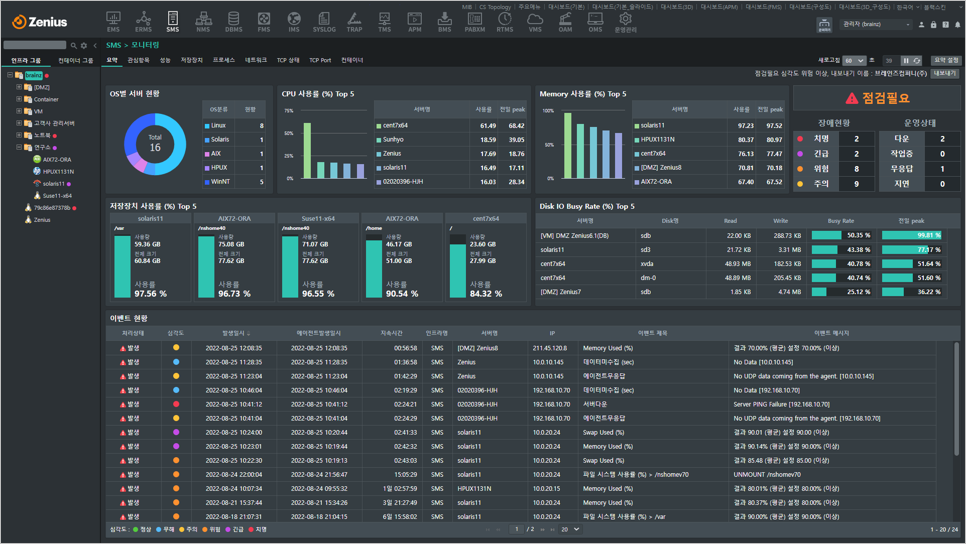The height and width of the screenshot is (544, 966).
Task: Open the TMS module icon
Action: 384,22
